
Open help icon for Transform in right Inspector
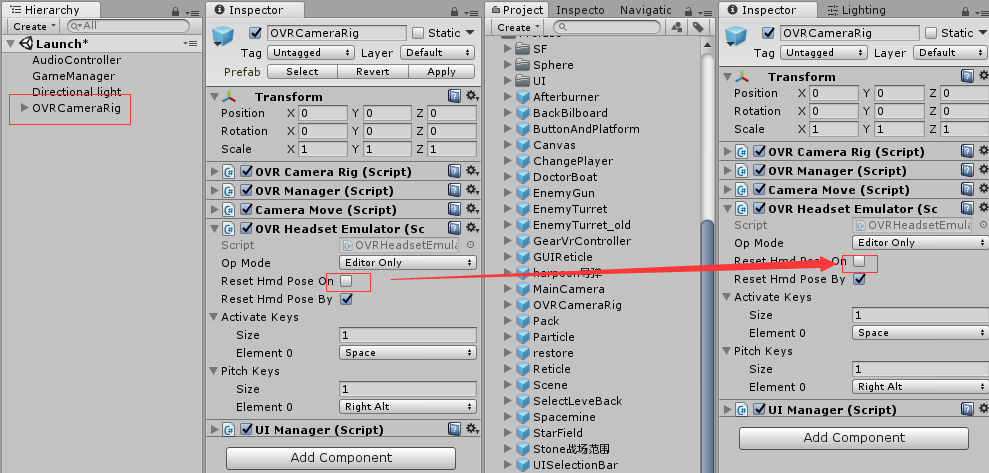967,76
